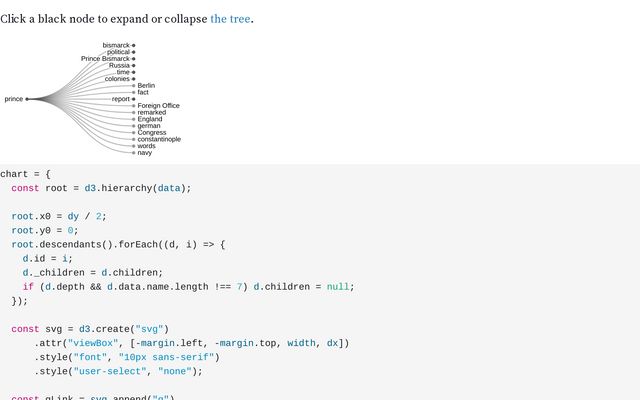640x400 pixels.
Task: Click the "chart = {" code line
Action: click(x=25, y=174)
